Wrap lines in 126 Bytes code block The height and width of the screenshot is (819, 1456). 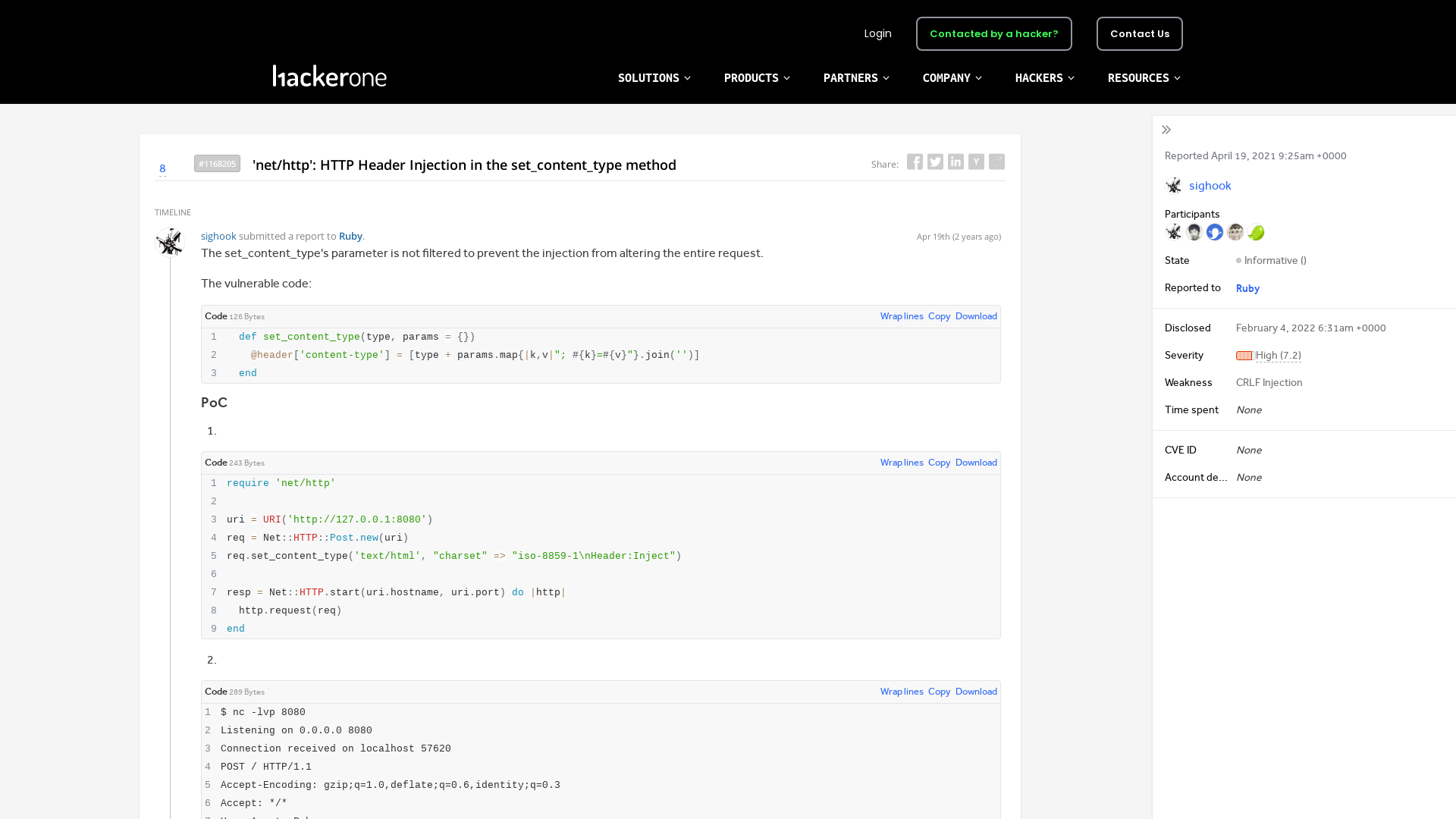(902, 316)
